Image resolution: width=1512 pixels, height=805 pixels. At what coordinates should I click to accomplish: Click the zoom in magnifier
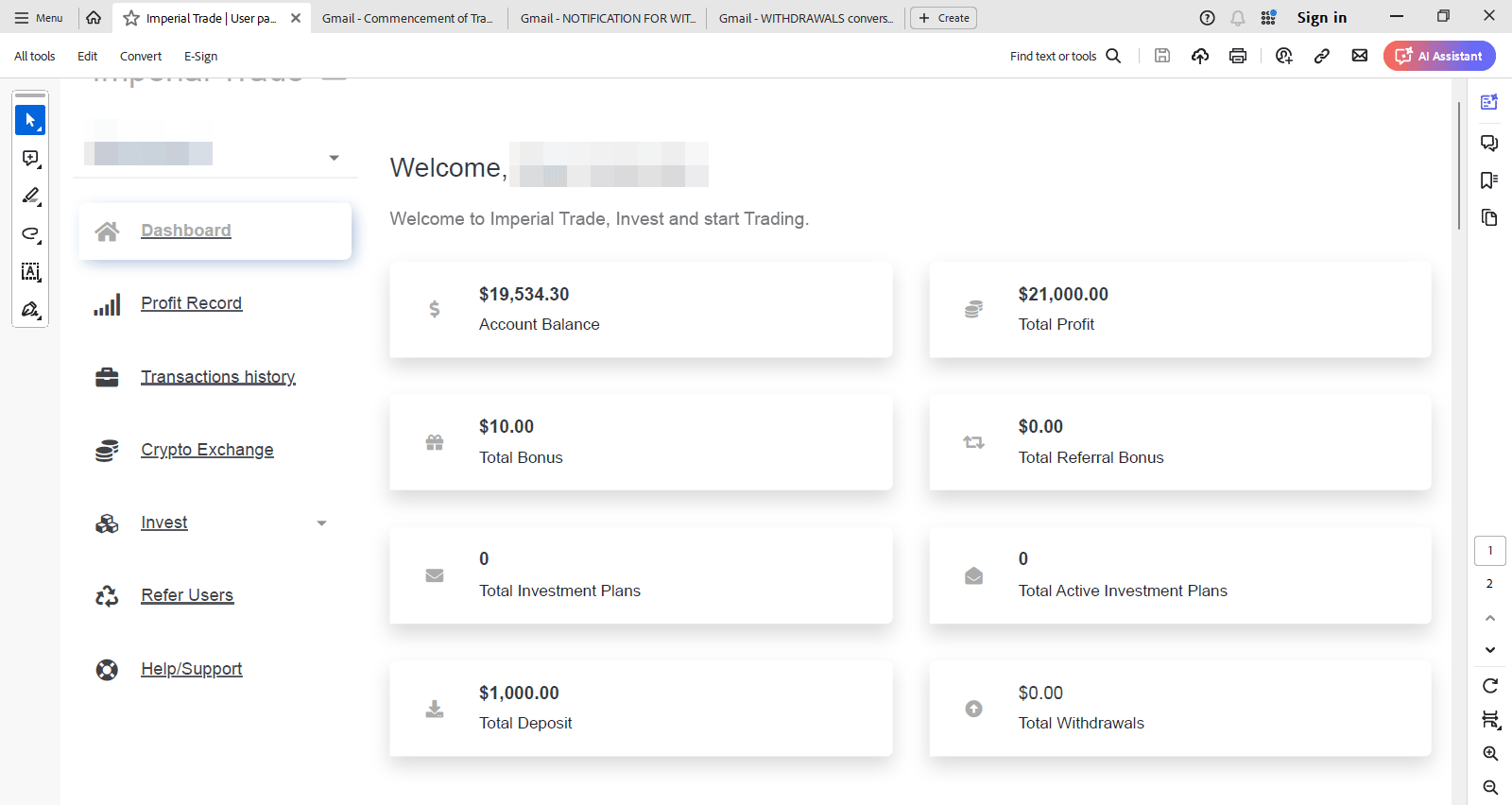(1490, 754)
